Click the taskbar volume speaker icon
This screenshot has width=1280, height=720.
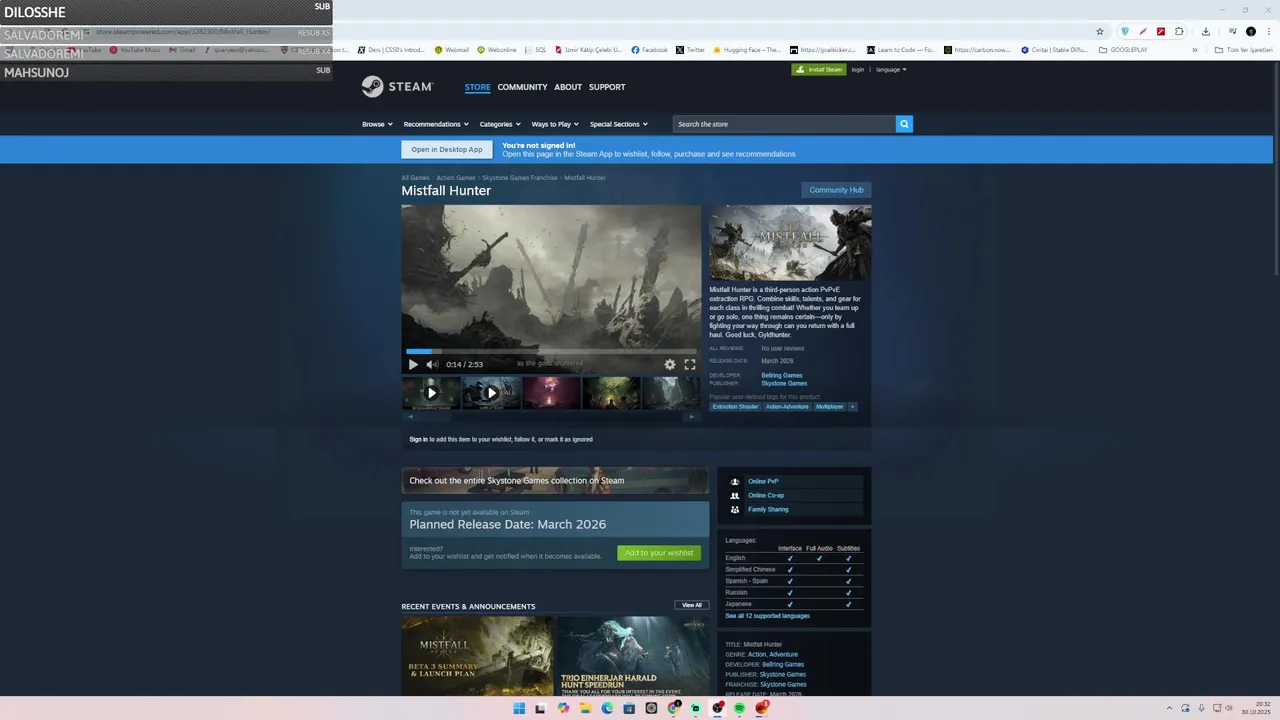pyautogui.click(x=1229, y=708)
